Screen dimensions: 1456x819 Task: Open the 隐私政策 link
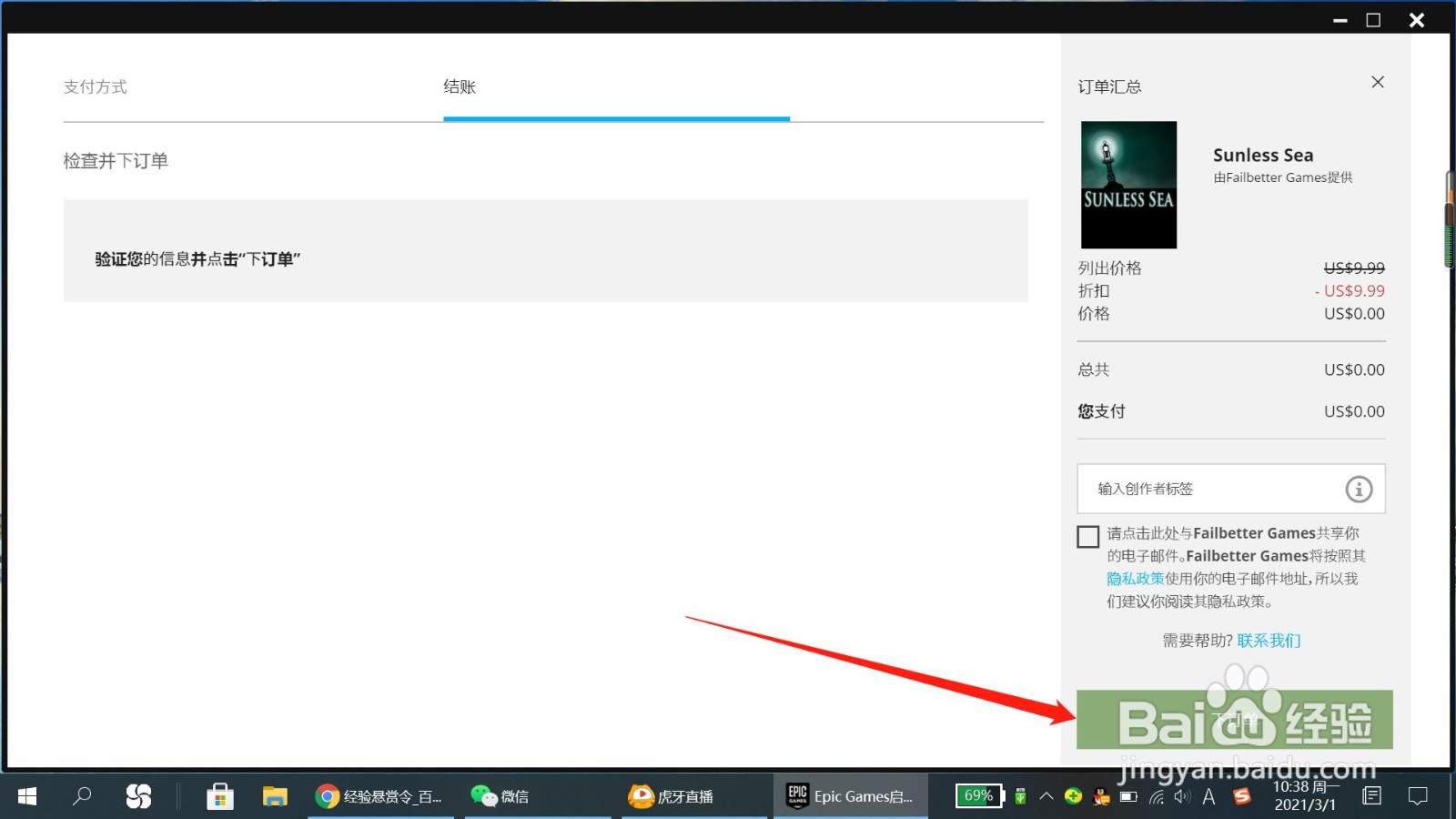[1135, 579]
